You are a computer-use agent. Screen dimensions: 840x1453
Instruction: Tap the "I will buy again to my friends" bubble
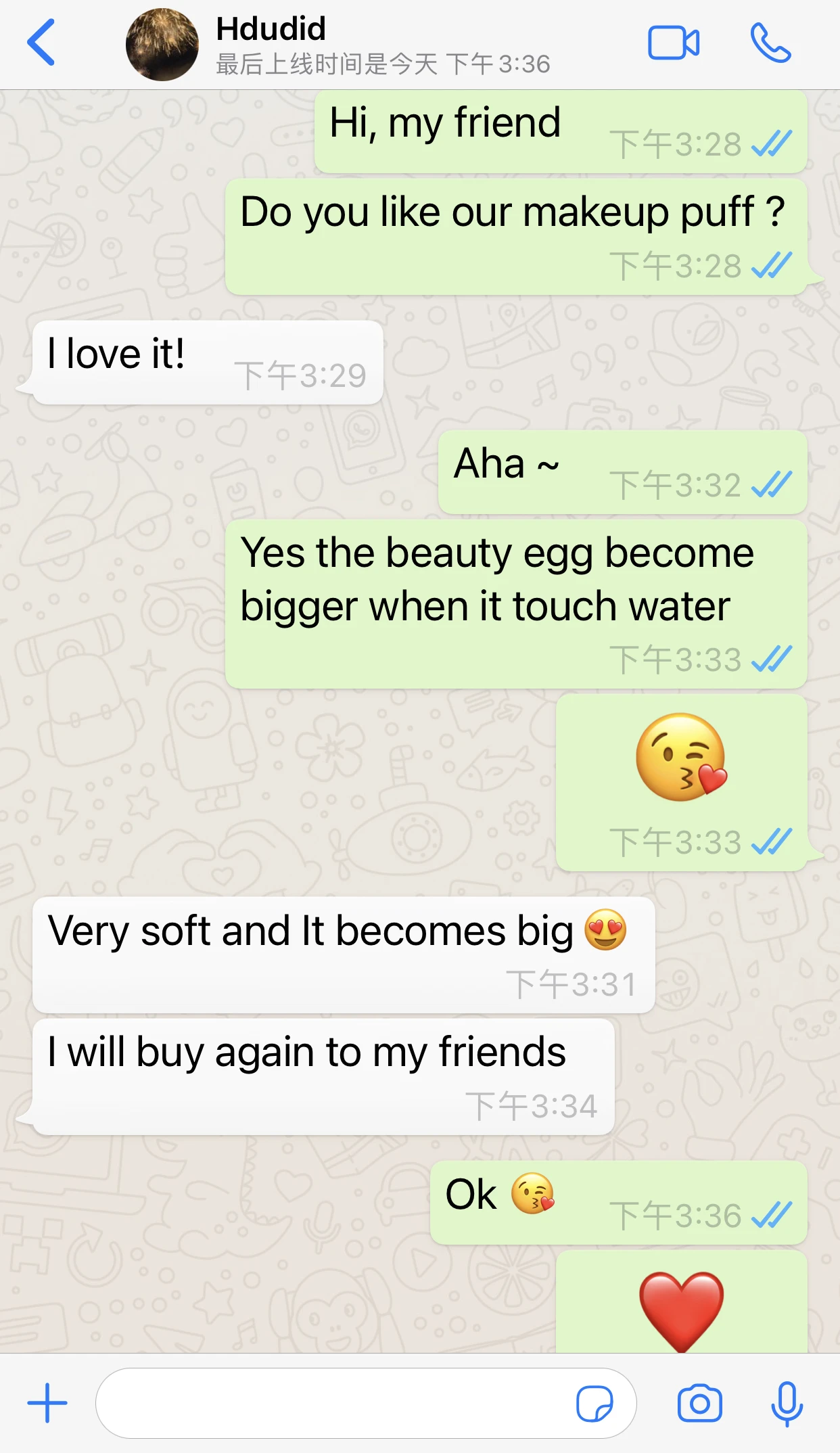pos(323,1077)
